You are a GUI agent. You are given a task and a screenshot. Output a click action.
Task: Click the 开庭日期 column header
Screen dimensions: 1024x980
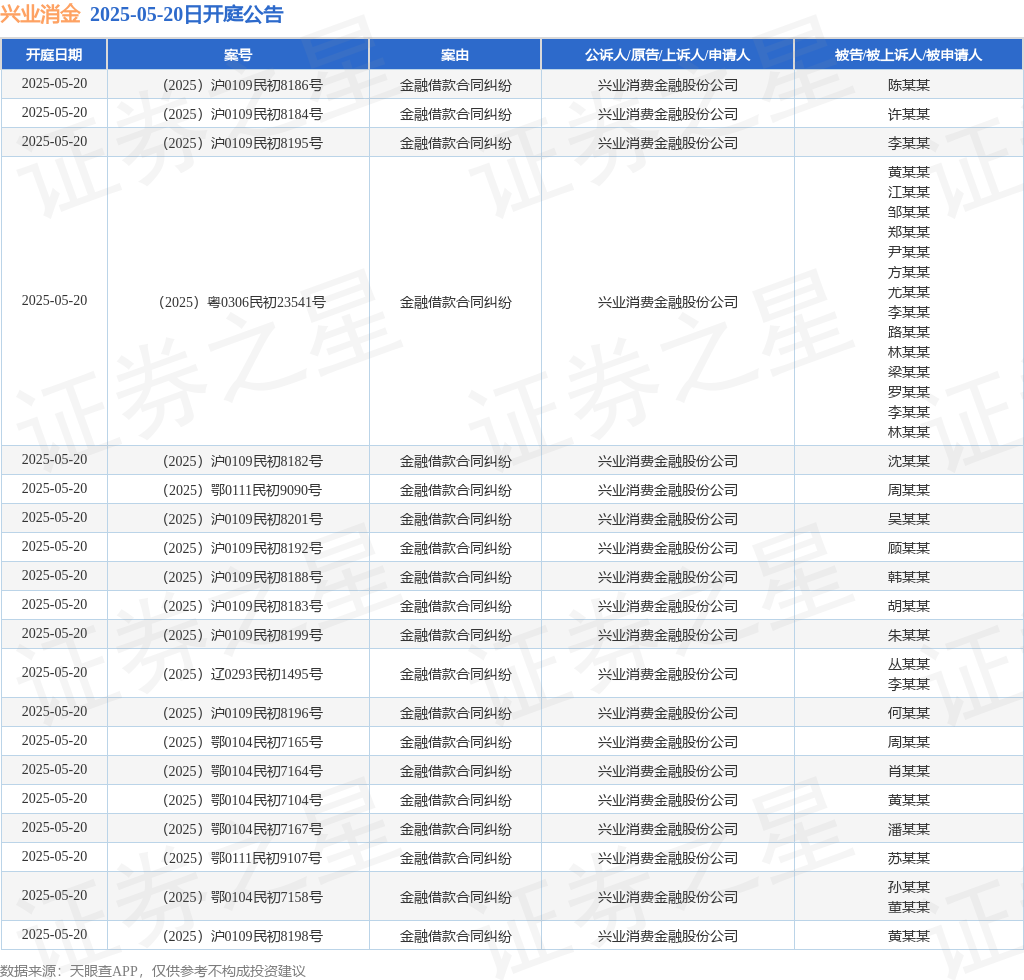pyautogui.click(x=54, y=55)
